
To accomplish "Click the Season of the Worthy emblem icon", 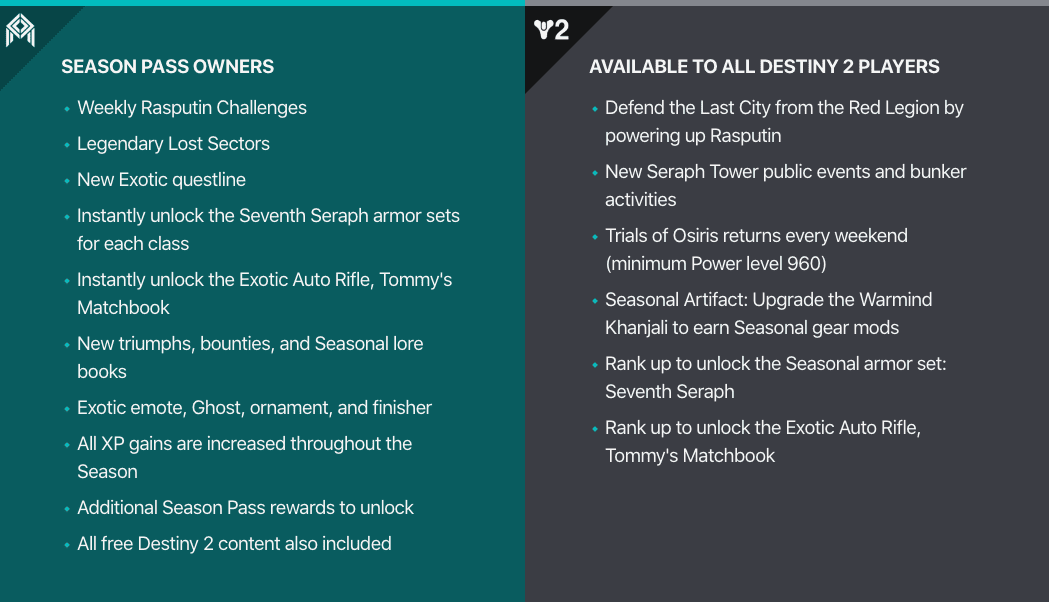I will [20, 30].
